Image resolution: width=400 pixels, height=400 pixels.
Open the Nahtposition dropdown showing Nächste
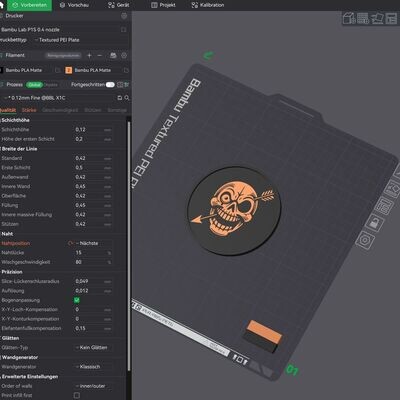coord(94,243)
